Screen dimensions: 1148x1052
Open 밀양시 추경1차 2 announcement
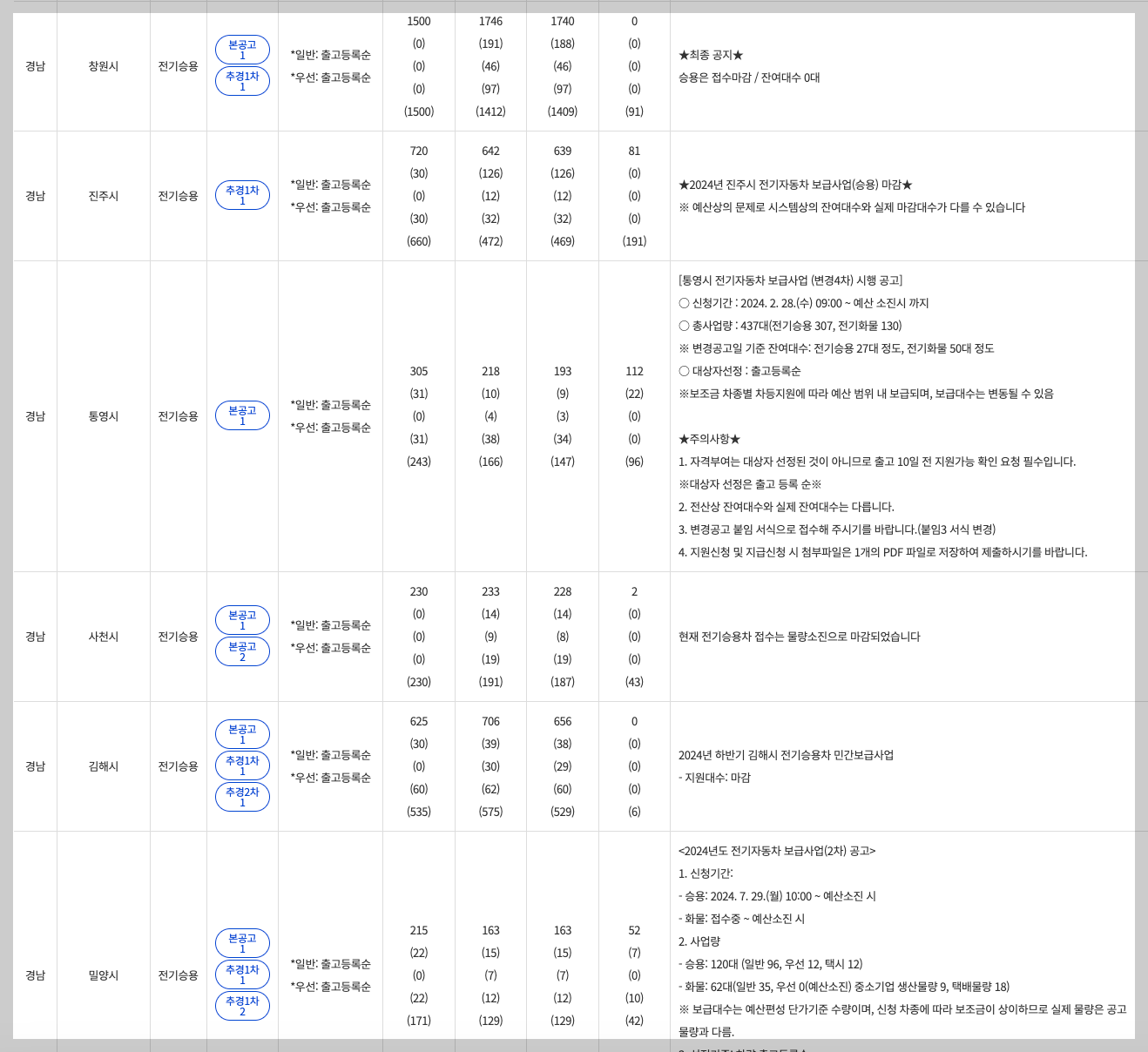click(x=242, y=1006)
